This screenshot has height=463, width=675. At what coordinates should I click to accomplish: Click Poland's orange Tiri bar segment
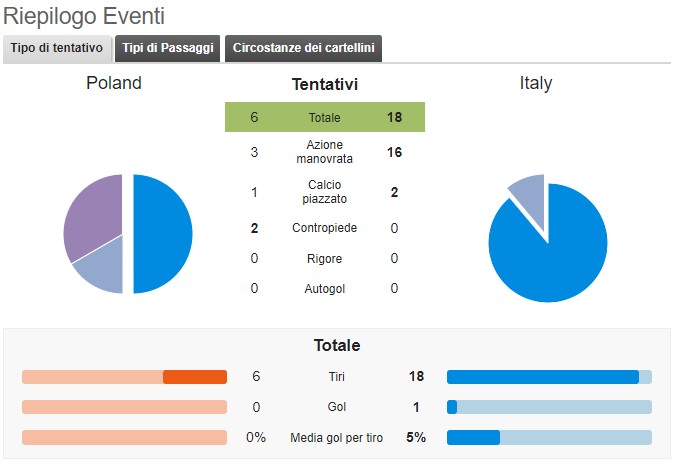click(x=195, y=377)
